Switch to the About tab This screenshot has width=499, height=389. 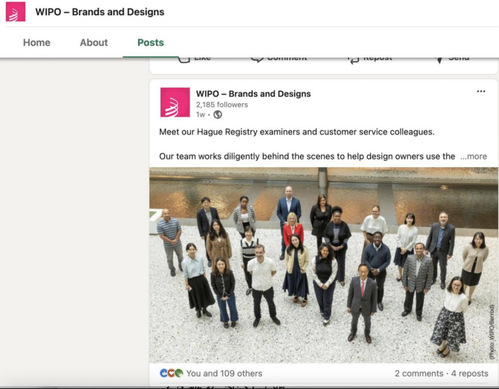click(94, 43)
